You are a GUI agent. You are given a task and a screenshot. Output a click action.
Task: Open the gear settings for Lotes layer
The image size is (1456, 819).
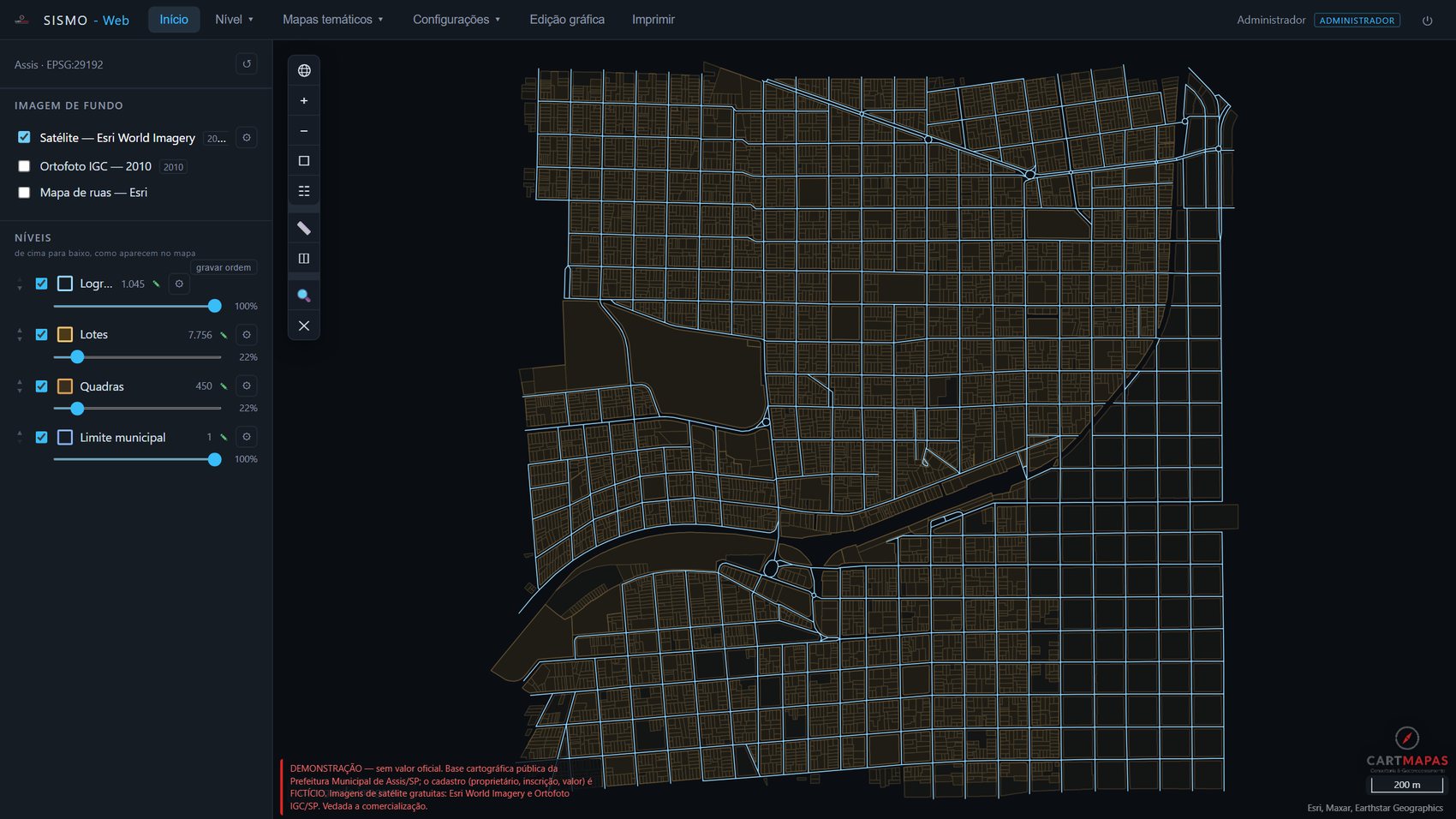[247, 335]
